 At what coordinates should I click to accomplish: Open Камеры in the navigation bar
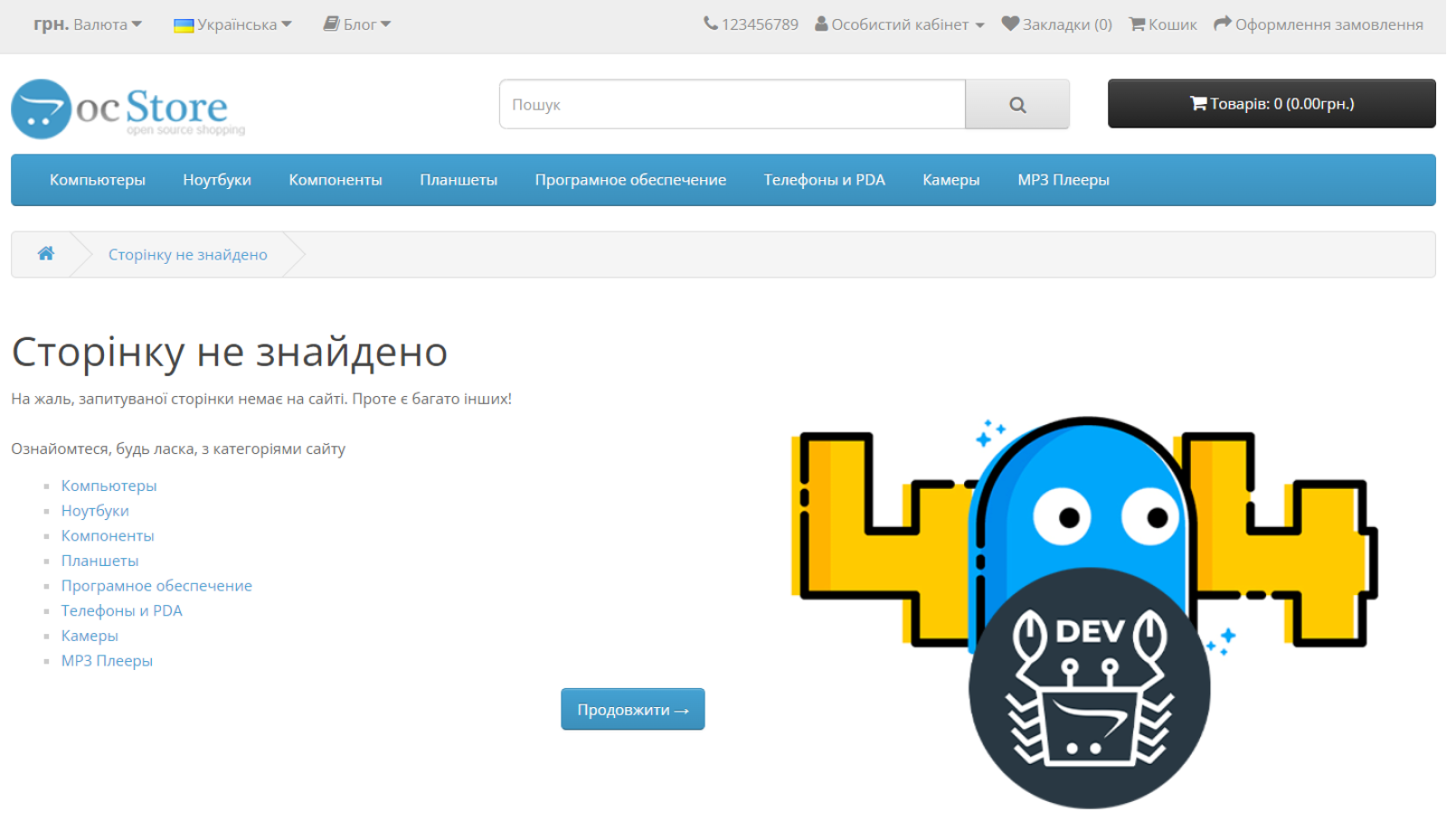click(x=951, y=180)
